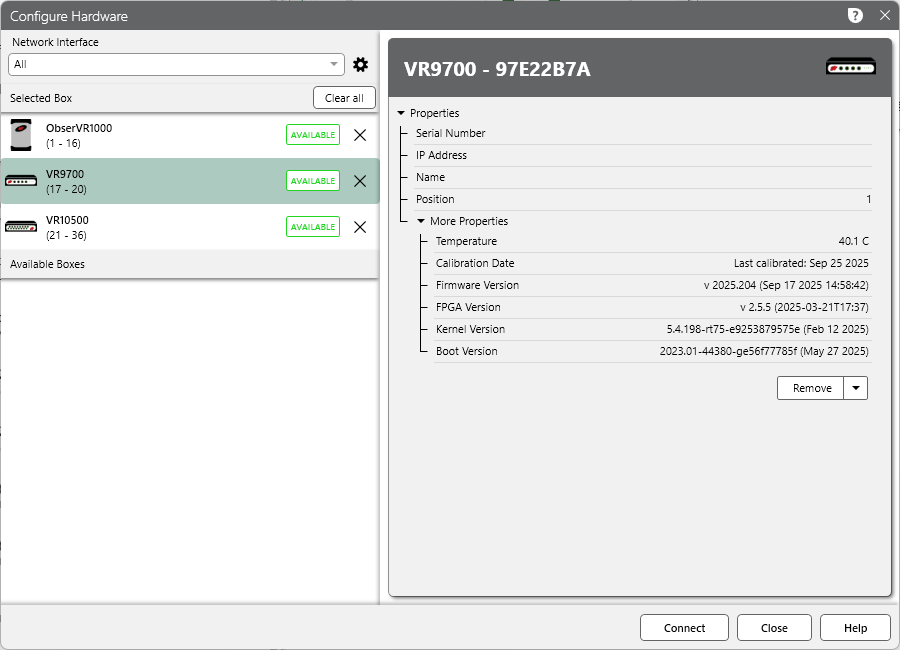The image size is (900, 650).
Task: Click the VR9700 header device image
Action: [851, 68]
